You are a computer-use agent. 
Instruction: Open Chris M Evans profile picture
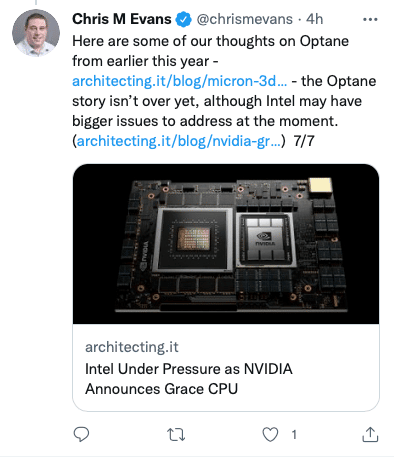point(36,33)
